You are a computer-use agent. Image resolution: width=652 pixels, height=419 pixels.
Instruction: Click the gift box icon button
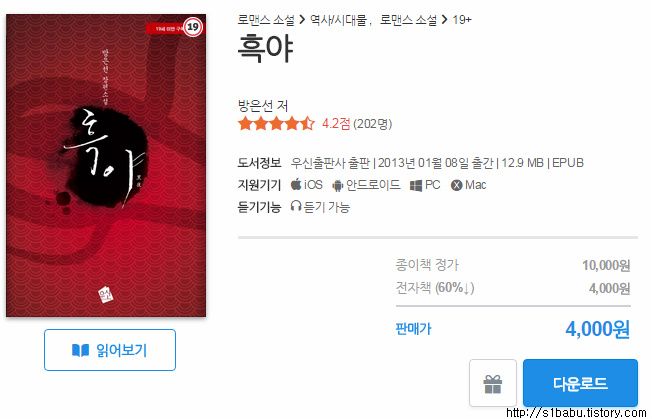pos(493,383)
